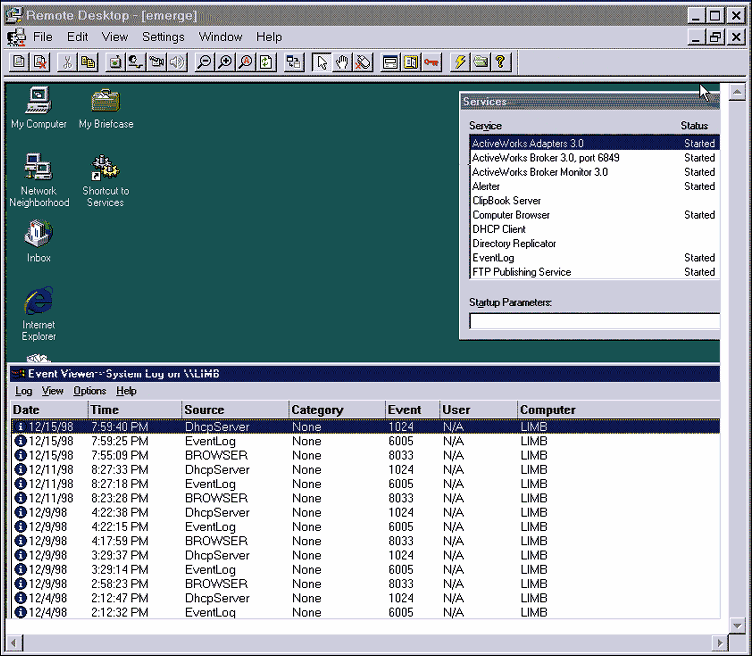Select the FTP Publishing Service entry
Viewport: 752px width, 656px height.
click(595, 272)
